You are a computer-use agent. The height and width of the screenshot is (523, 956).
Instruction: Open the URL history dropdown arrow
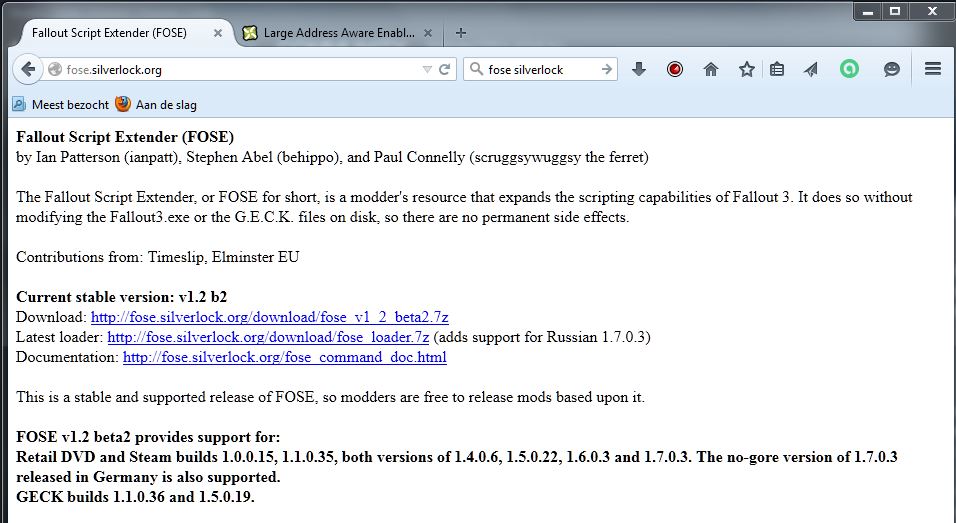427,69
